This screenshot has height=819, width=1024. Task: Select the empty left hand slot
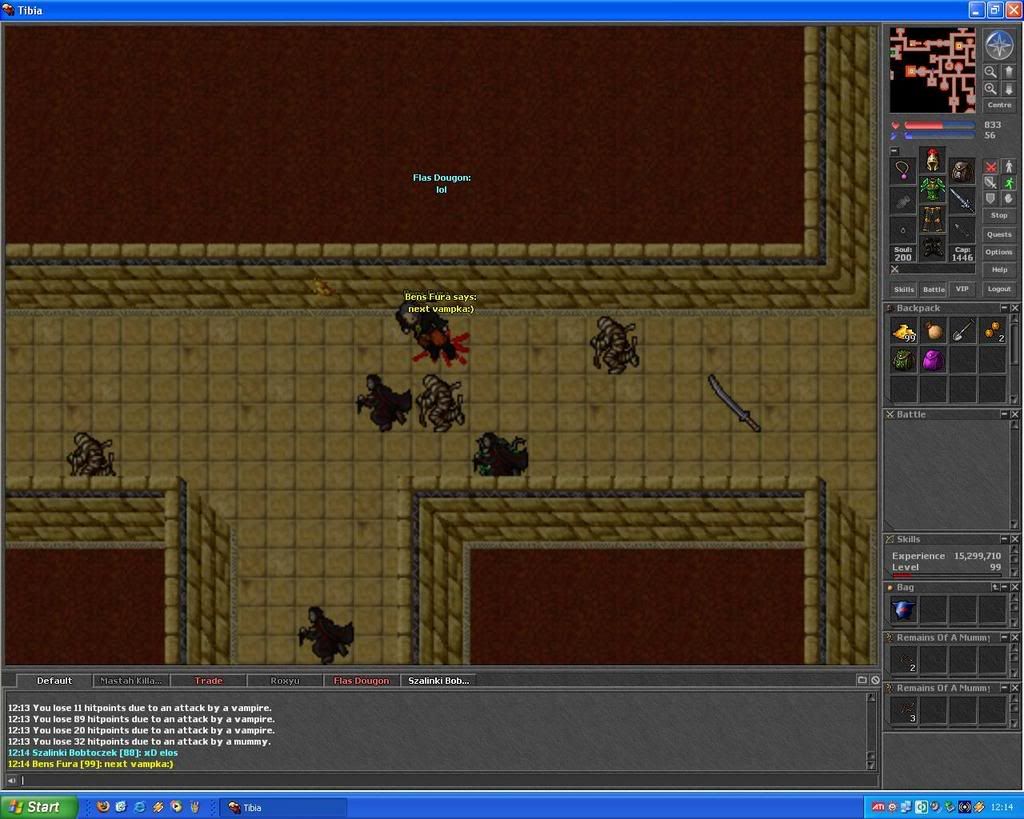click(903, 201)
